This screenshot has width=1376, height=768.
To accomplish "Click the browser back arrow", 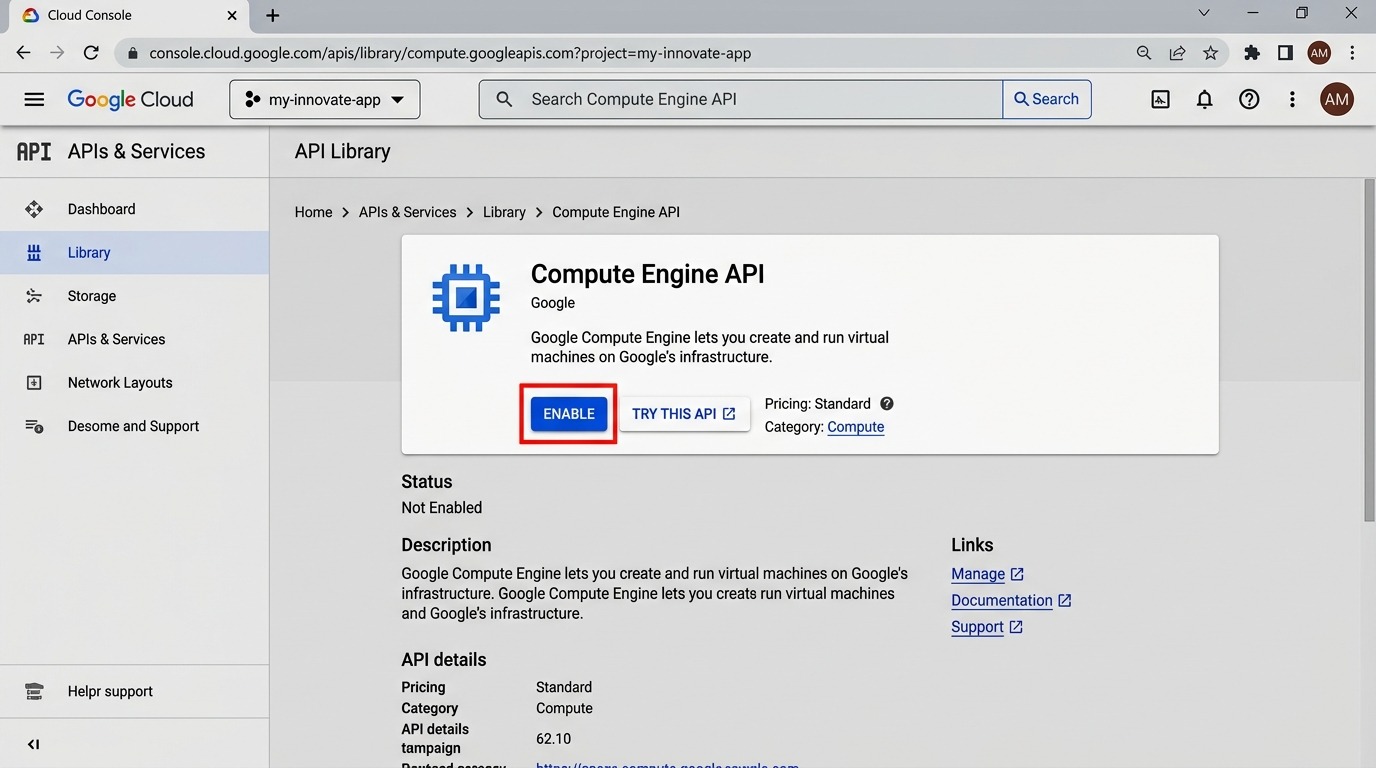I will pyautogui.click(x=24, y=53).
